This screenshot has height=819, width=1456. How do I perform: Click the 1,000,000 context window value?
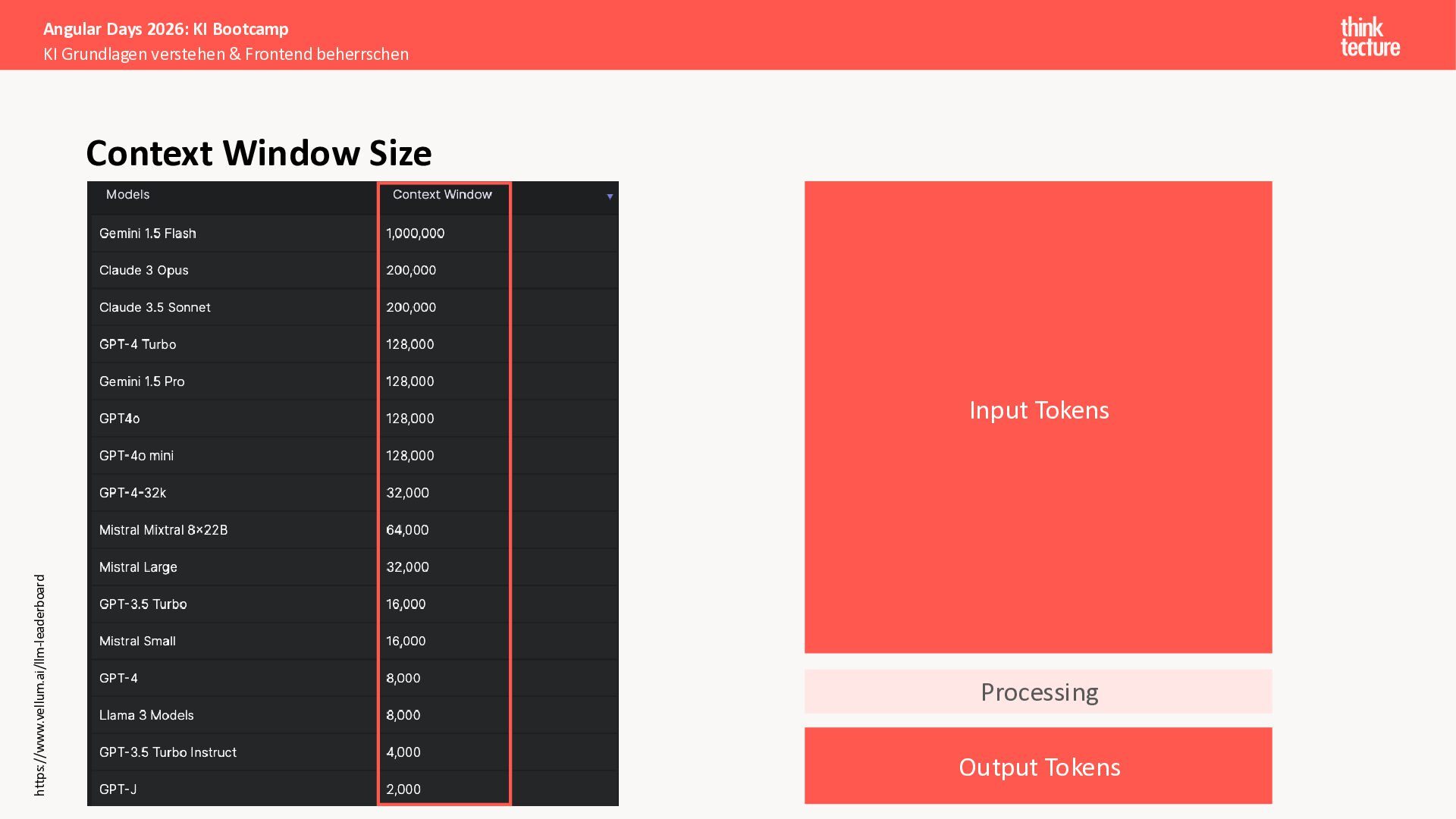tap(415, 234)
